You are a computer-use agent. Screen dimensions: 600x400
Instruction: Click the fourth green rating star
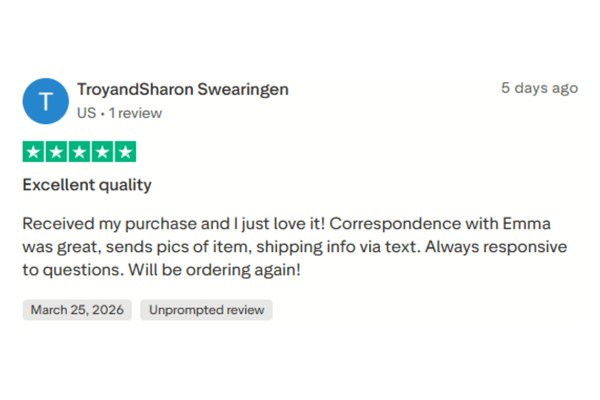[102, 152]
